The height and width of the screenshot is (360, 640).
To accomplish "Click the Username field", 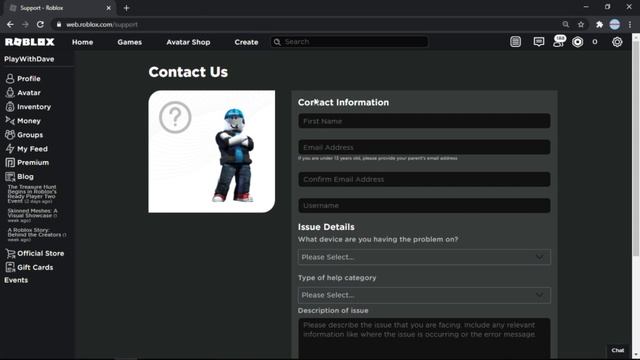I will [424, 205].
